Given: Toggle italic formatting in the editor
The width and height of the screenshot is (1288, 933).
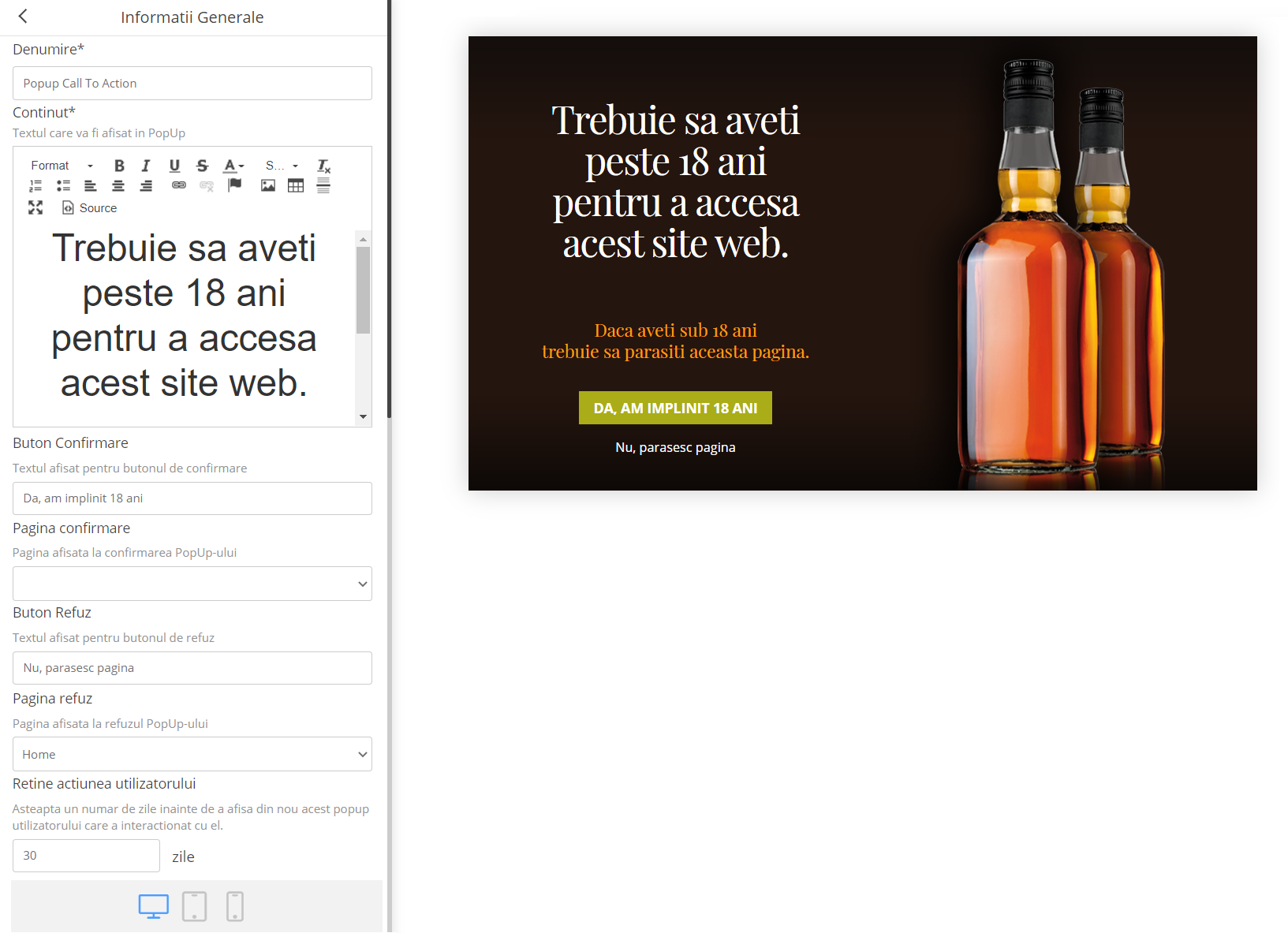Looking at the screenshot, I should click(x=146, y=166).
